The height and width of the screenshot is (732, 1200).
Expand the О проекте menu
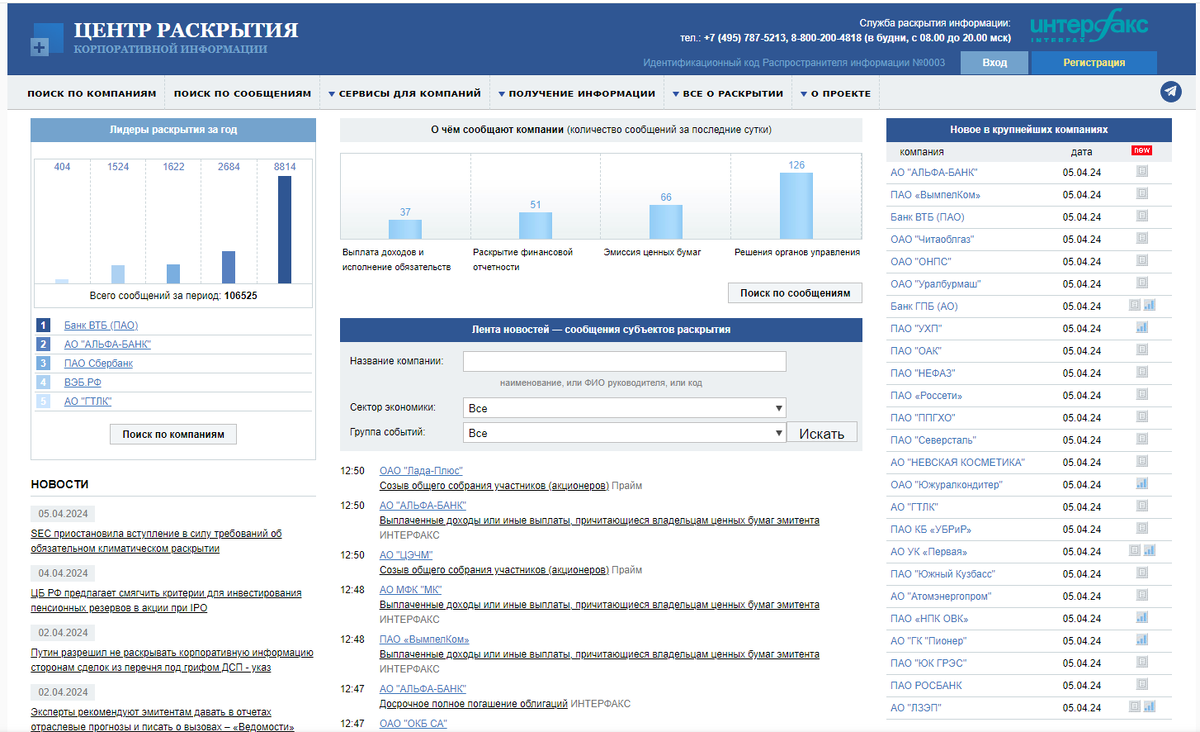836,93
